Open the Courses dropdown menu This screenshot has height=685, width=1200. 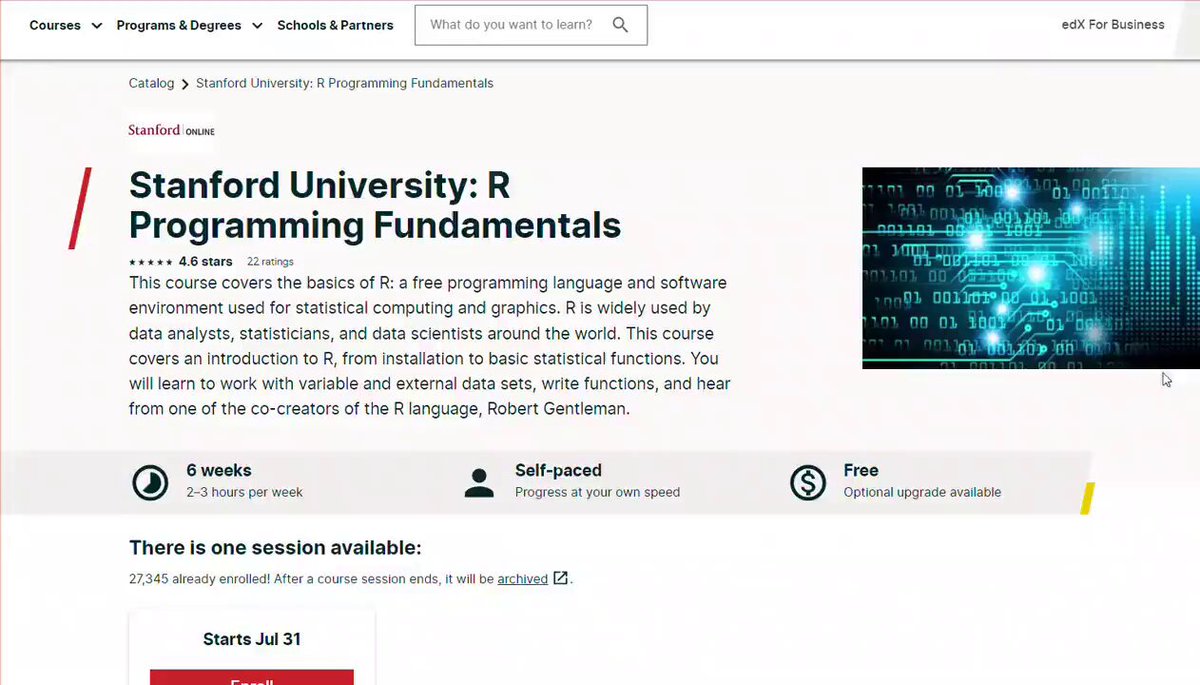(x=65, y=25)
